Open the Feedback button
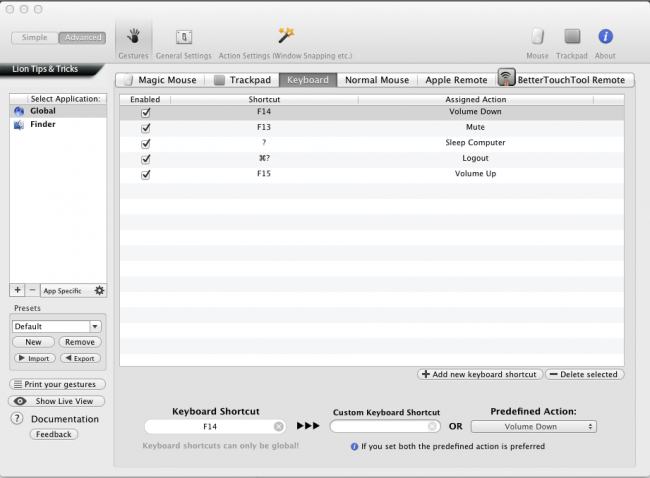This screenshot has width=650, height=478. point(53,434)
